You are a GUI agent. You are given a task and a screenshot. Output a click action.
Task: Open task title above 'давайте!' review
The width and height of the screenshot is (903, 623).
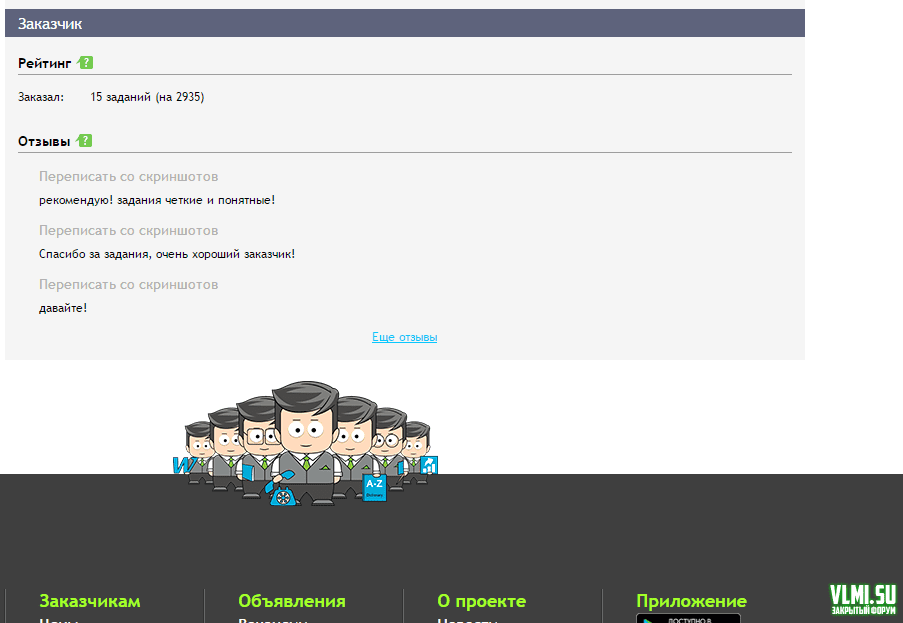(128, 285)
